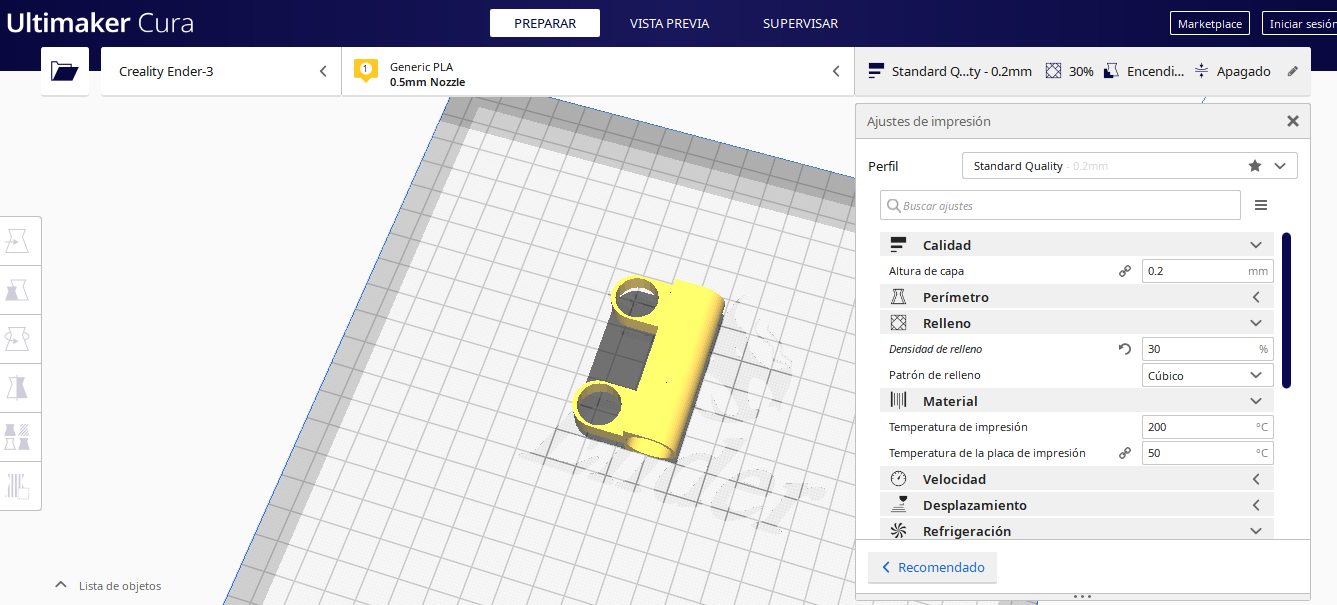Open the Perfil Standard Quality dropdown

(1130, 166)
